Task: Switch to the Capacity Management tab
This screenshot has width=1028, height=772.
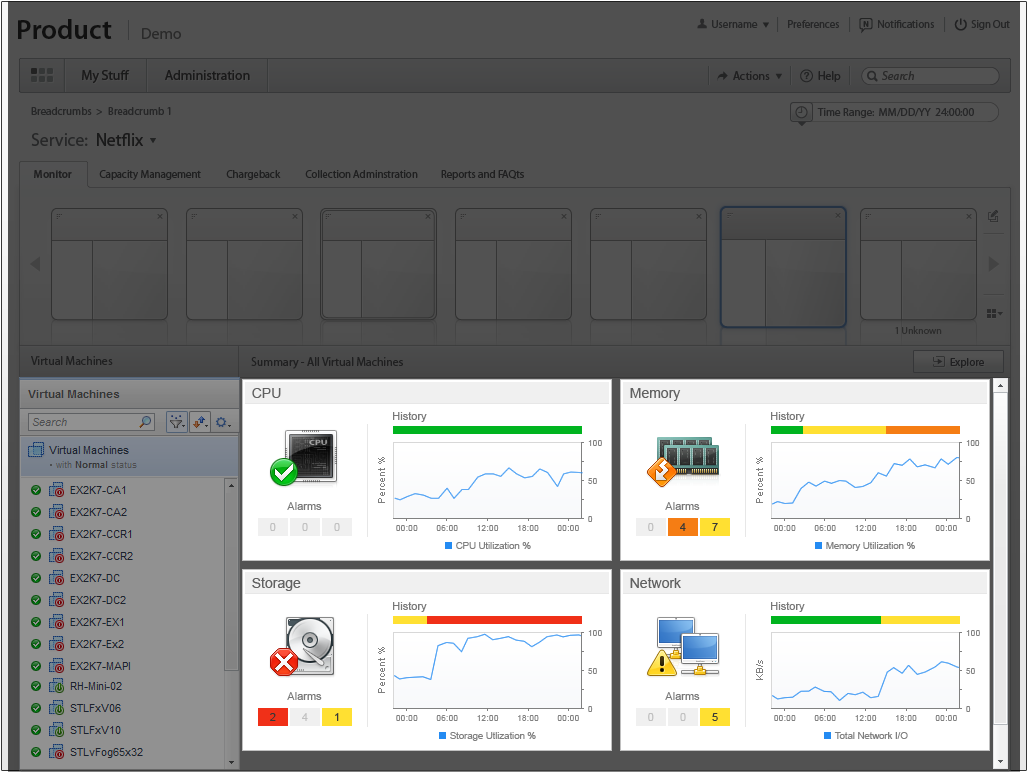Action: click(150, 174)
